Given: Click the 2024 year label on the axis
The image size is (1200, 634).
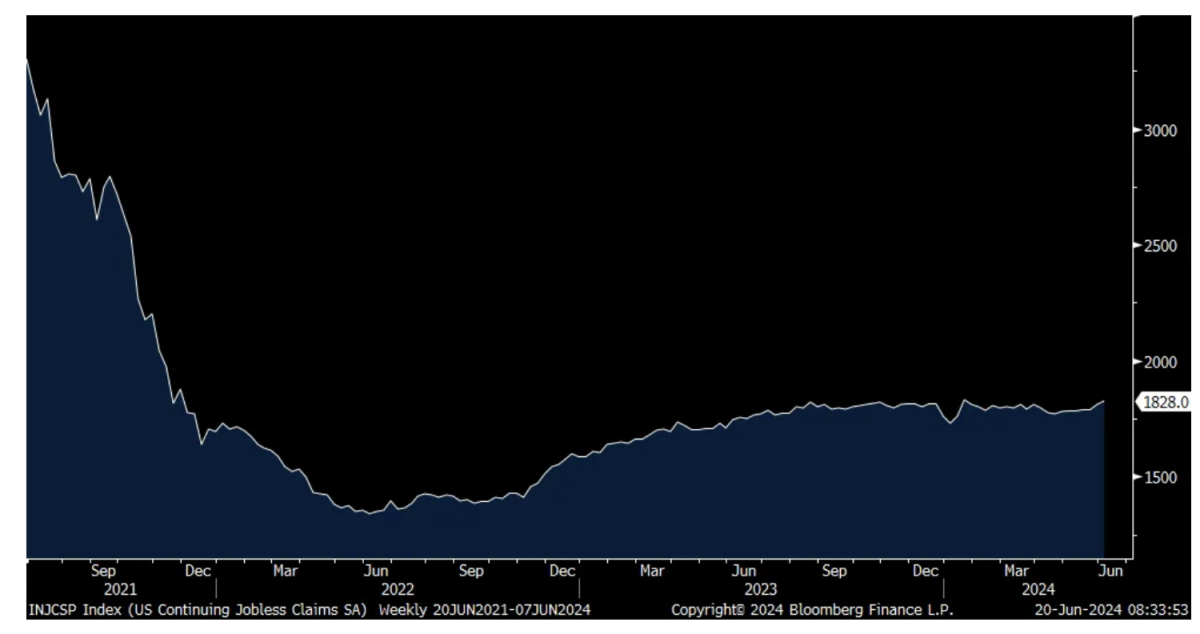Looking at the screenshot, I should point(1033,590).
